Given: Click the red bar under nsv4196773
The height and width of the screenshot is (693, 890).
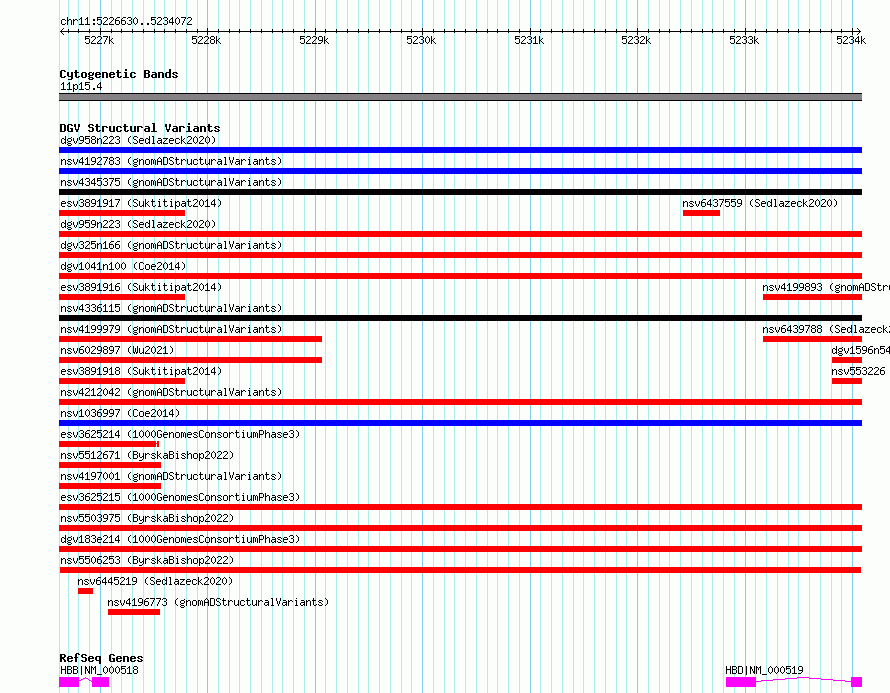Looking at the screenshot, I should (134, 612).
